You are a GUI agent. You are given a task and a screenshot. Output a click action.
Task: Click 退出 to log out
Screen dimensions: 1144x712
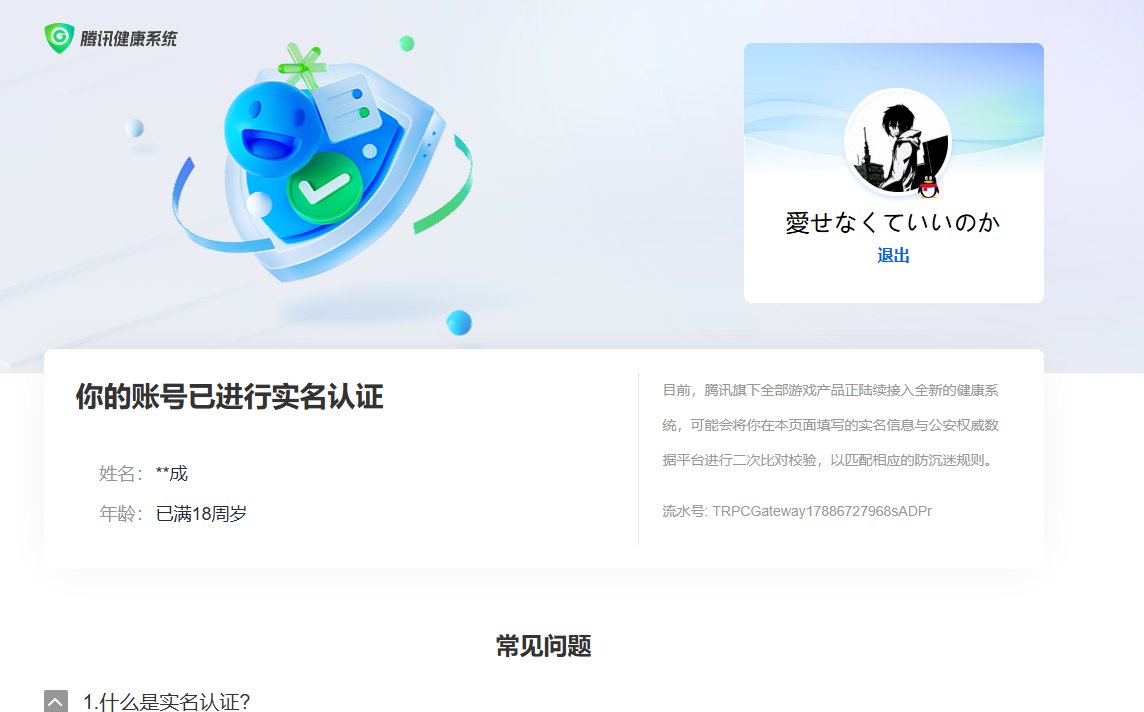893,255
